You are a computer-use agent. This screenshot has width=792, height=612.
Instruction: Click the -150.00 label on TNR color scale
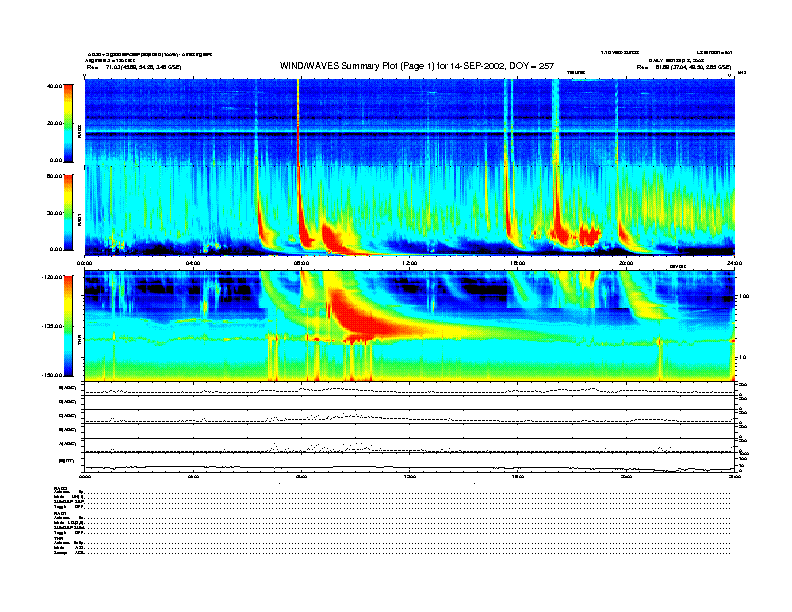(x=52, y=375)
